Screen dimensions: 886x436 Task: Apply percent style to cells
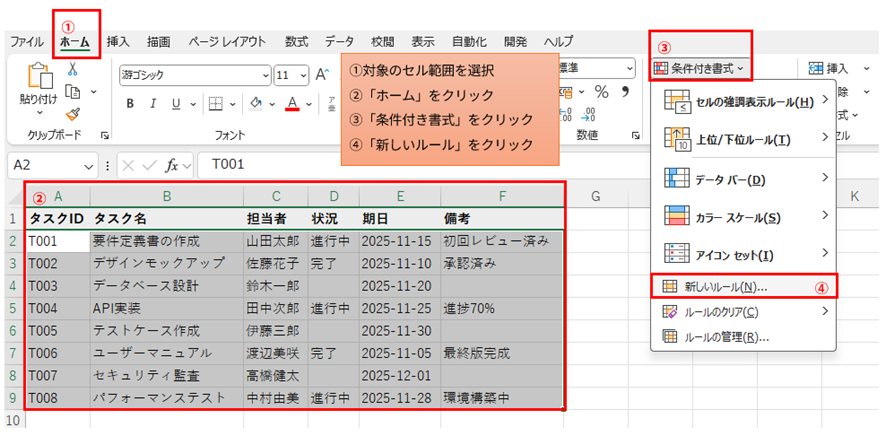pyautogui.click(x=602, y=92)
